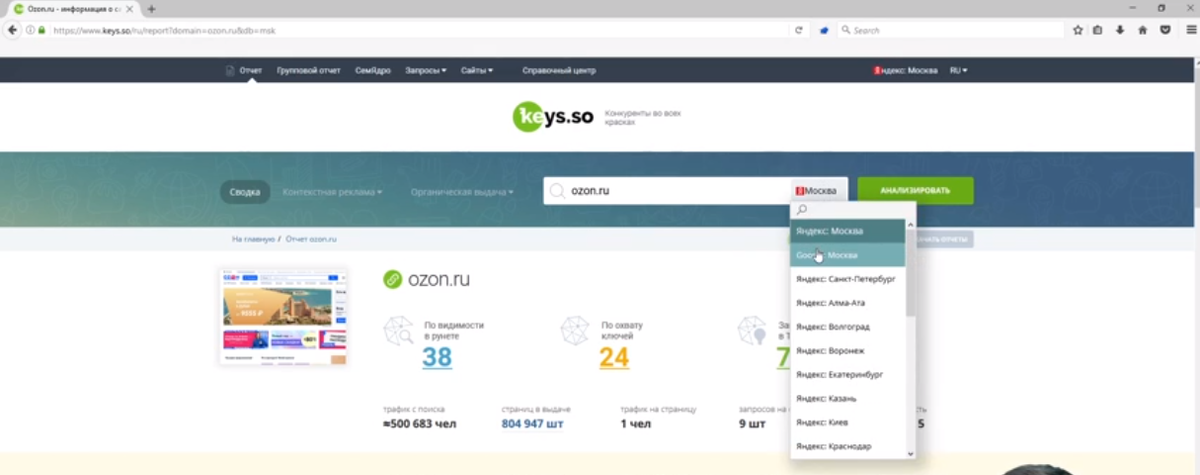Image resolution: width=1200 pixels, height=475 pixels.
Task: Go to the browser home icon
Action: (1142, 30)
